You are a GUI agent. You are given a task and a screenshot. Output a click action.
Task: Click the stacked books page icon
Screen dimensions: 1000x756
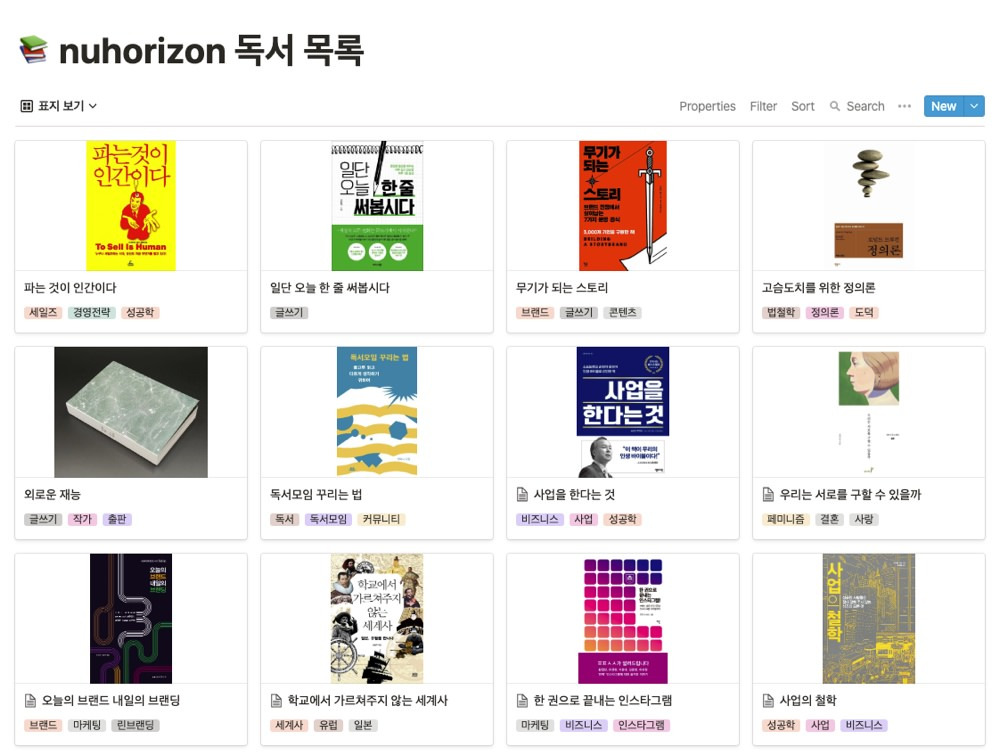point(33,50)
